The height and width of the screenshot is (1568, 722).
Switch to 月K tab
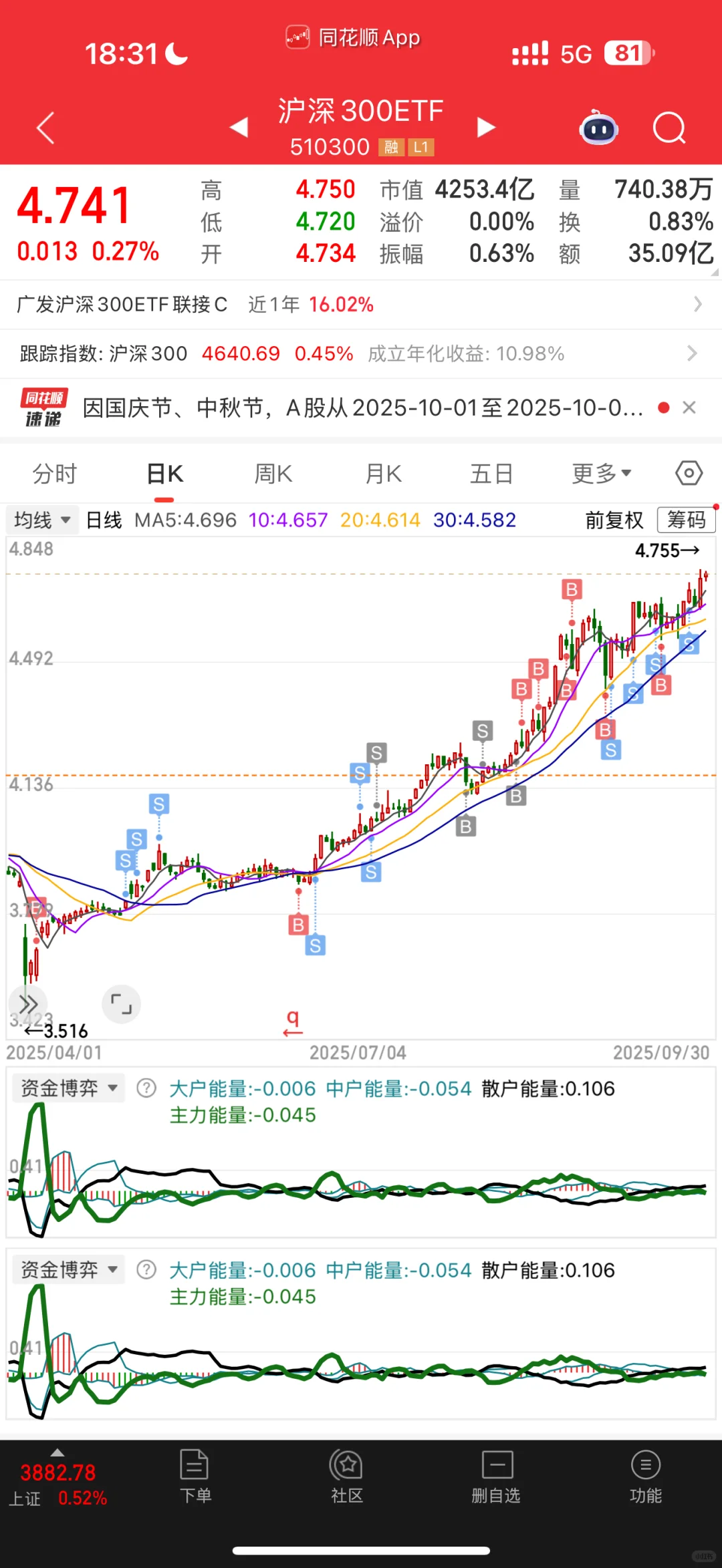384,474
